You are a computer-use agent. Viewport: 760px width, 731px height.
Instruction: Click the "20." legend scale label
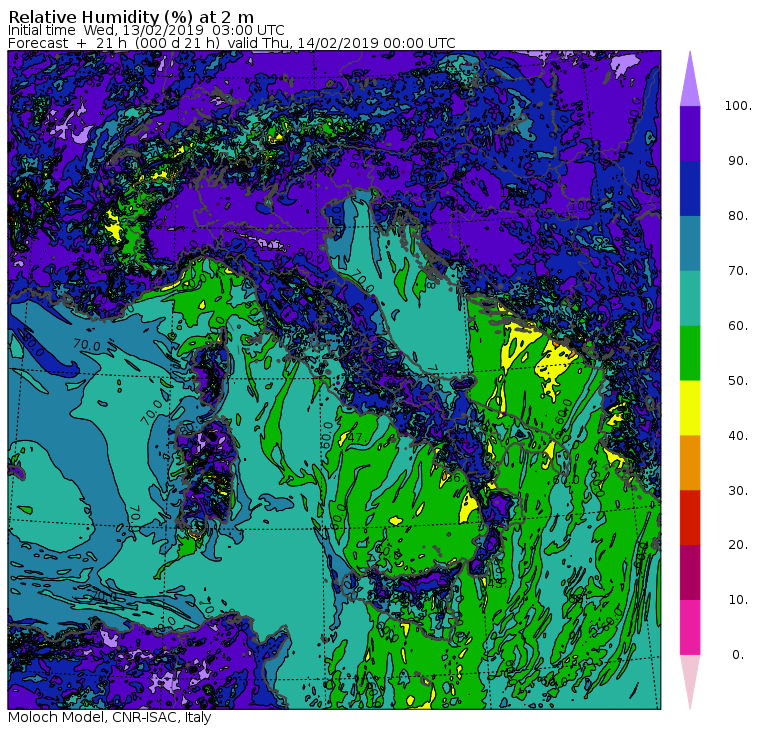pyautogui.click(x=738, y=545)
